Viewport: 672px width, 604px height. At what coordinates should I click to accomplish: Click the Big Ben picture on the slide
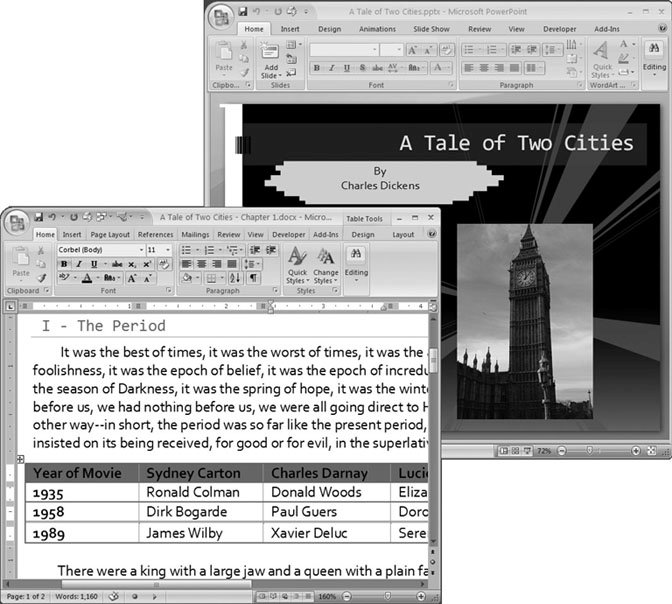pyautogui.click(x=524, y=320)
